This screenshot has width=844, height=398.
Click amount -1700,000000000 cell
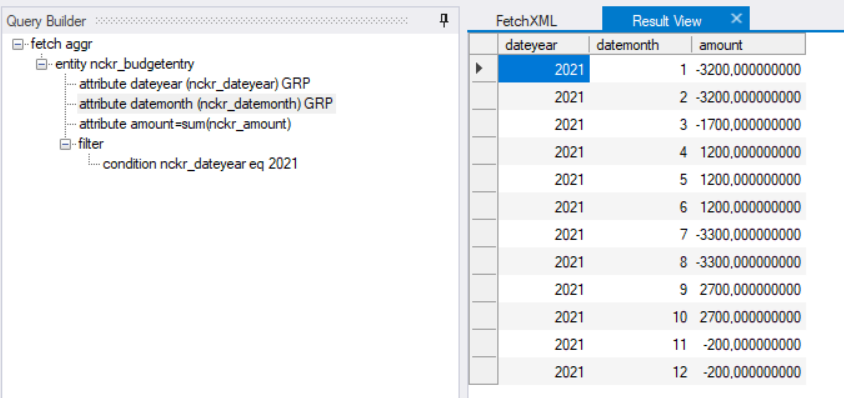(x=749, y=124)
